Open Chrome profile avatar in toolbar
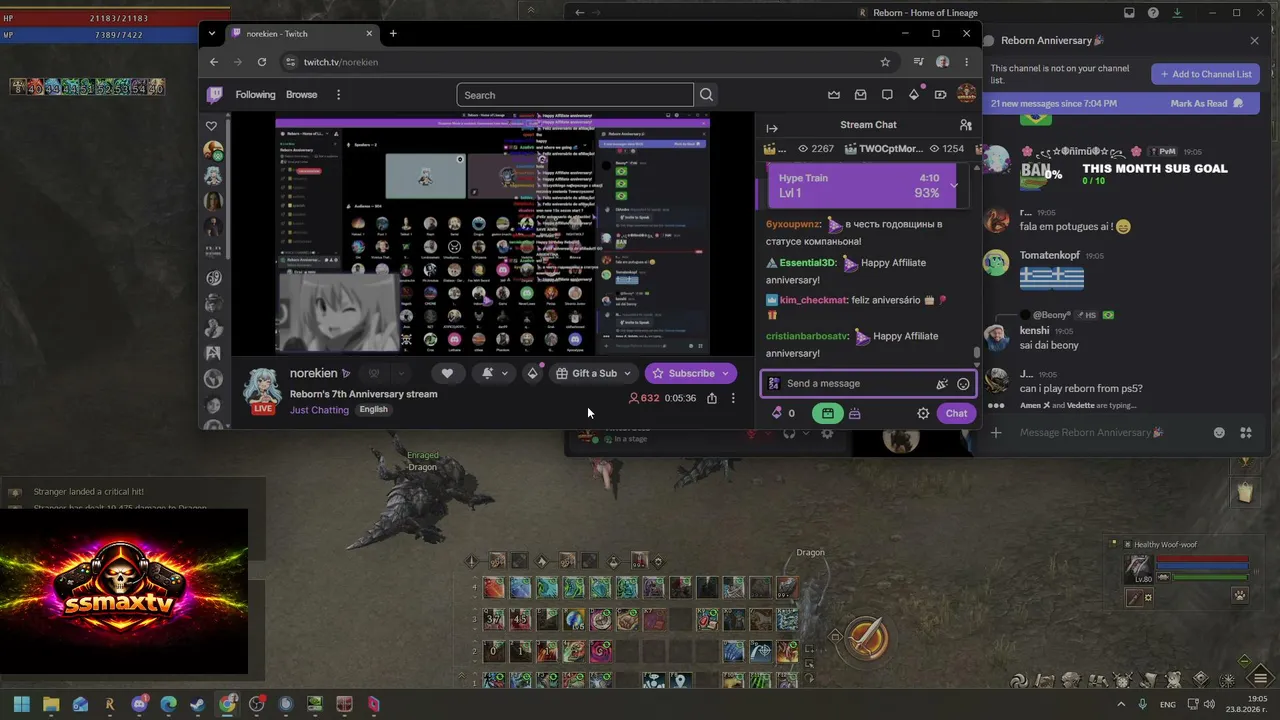The height and width of the screenshot is (720, 1280). 942,62
